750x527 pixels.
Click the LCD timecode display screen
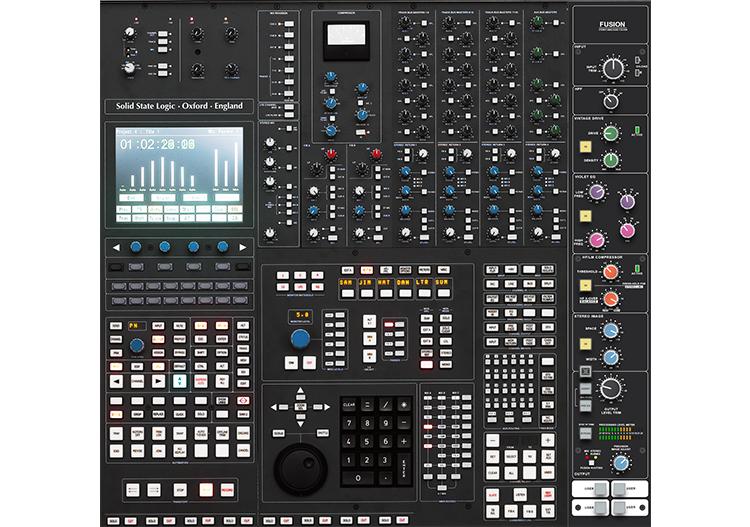coord(179,175)
